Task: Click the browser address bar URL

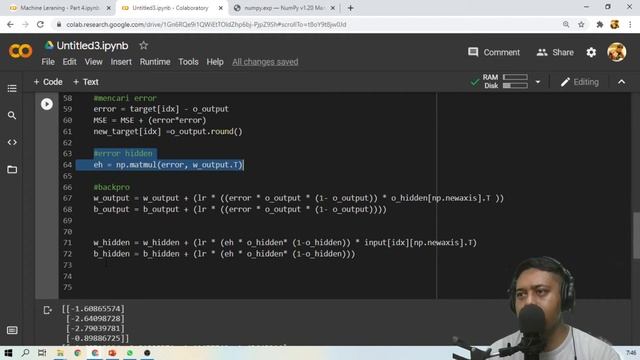Action: click(206, 24)
